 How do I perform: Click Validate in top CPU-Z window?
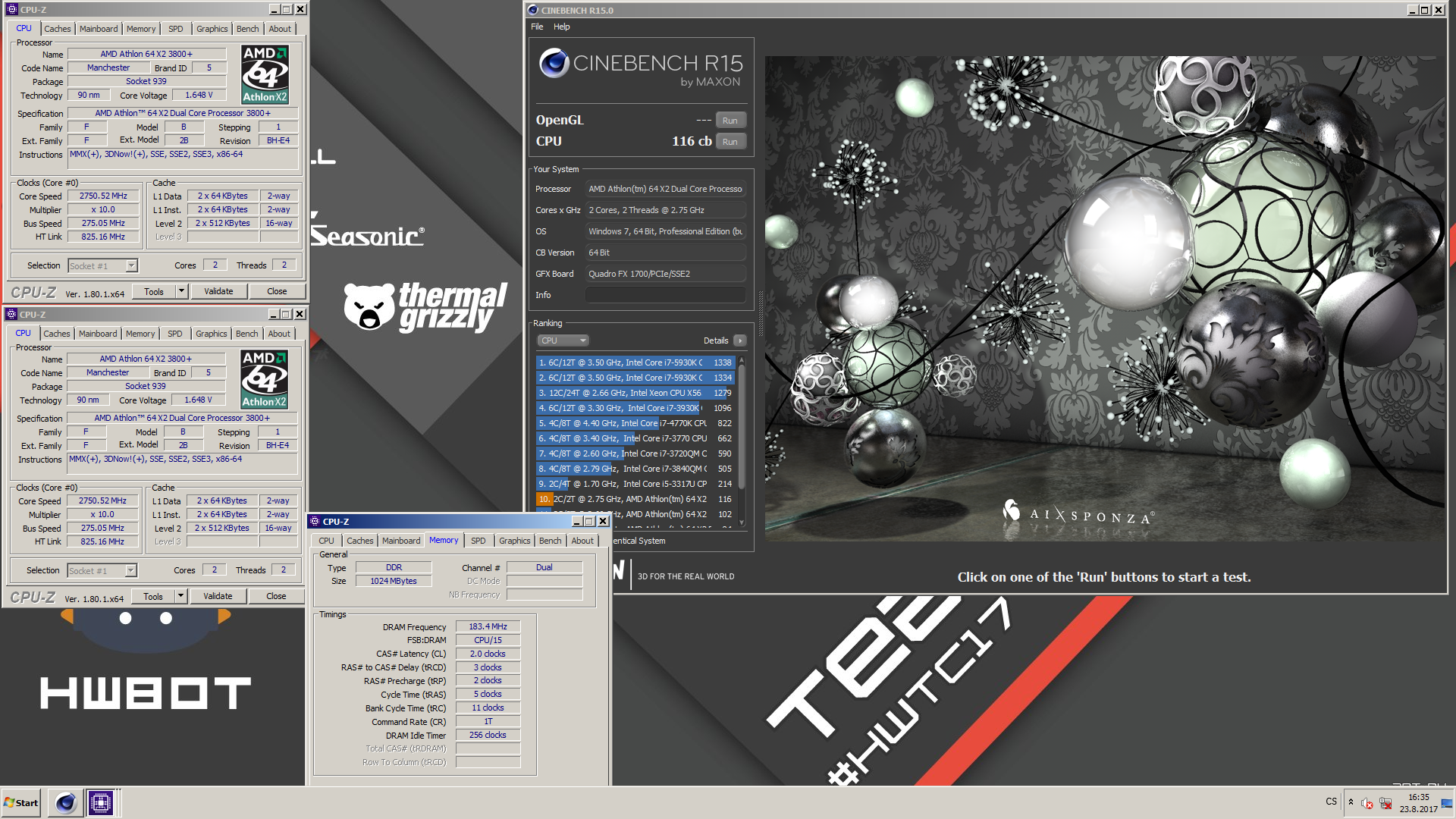tap(218, 291)
